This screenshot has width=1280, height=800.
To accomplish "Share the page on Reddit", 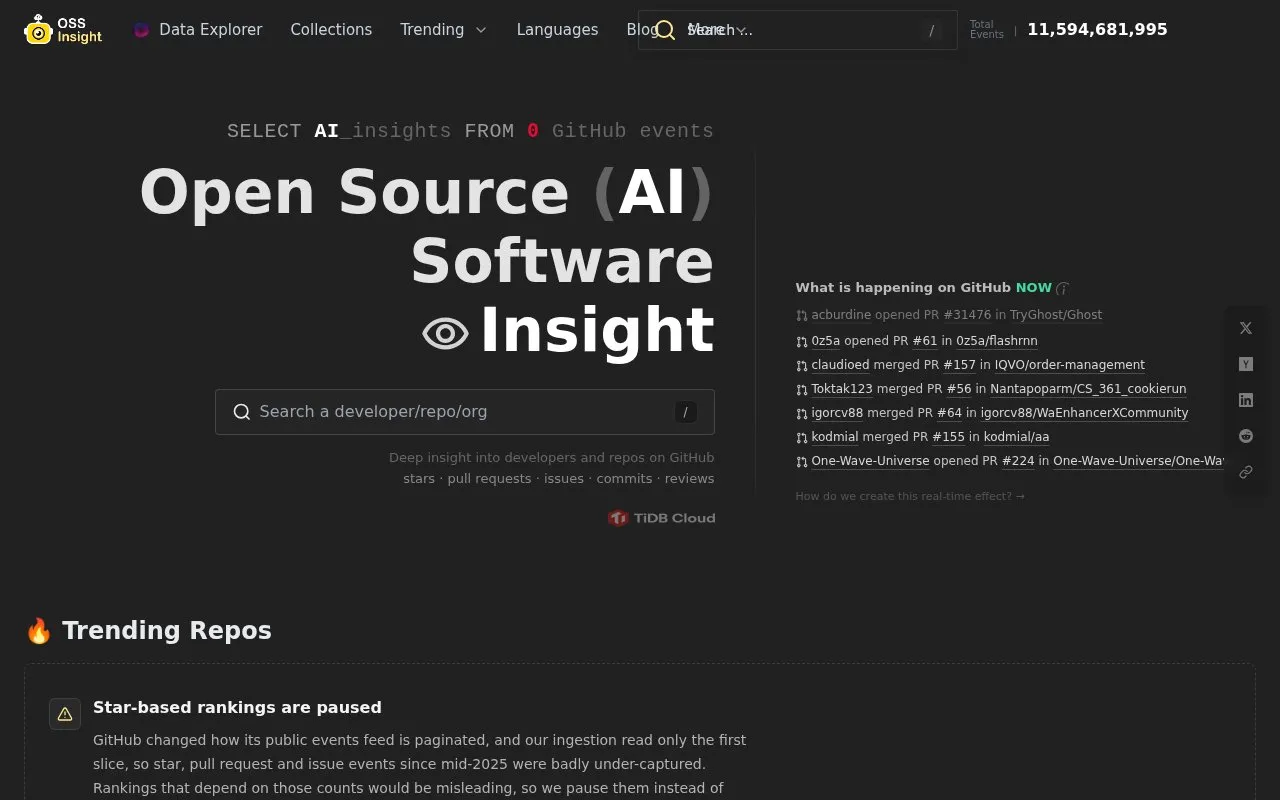I will point(1246,436).
